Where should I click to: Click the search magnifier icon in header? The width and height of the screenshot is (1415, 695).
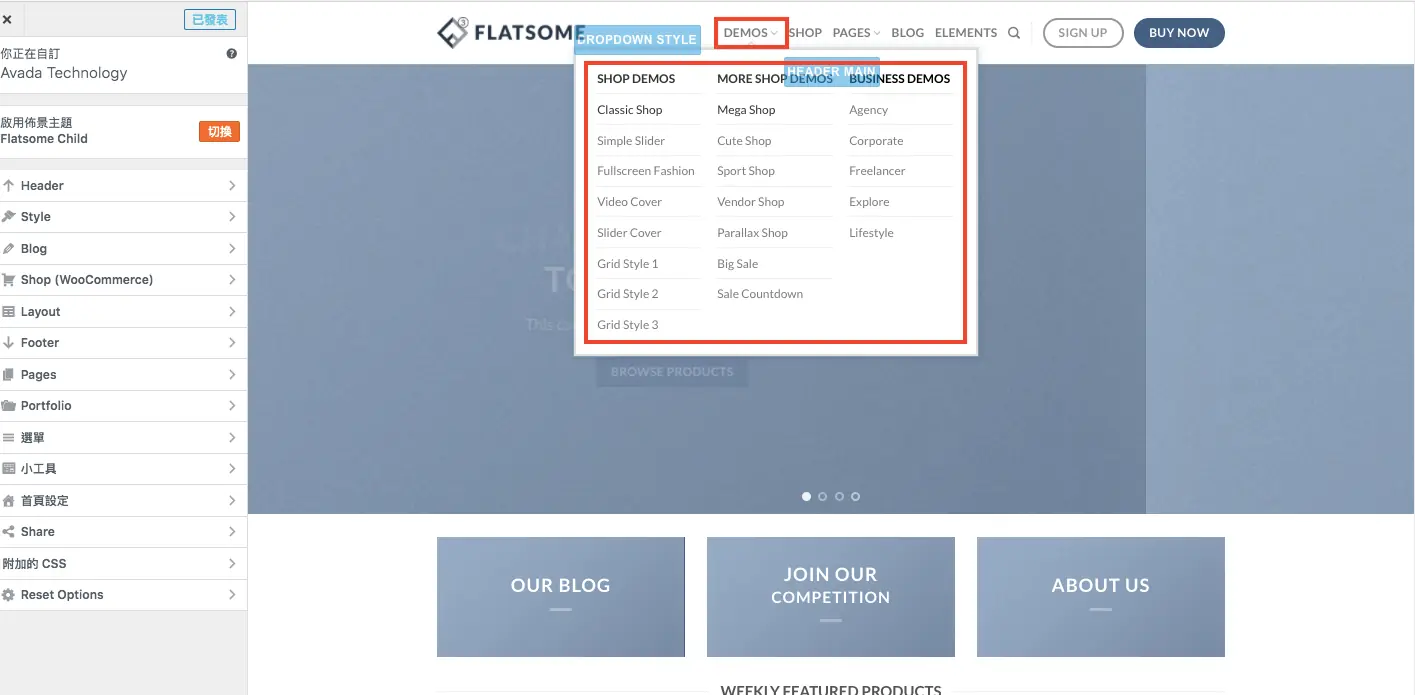click(x=1014, y=33)
